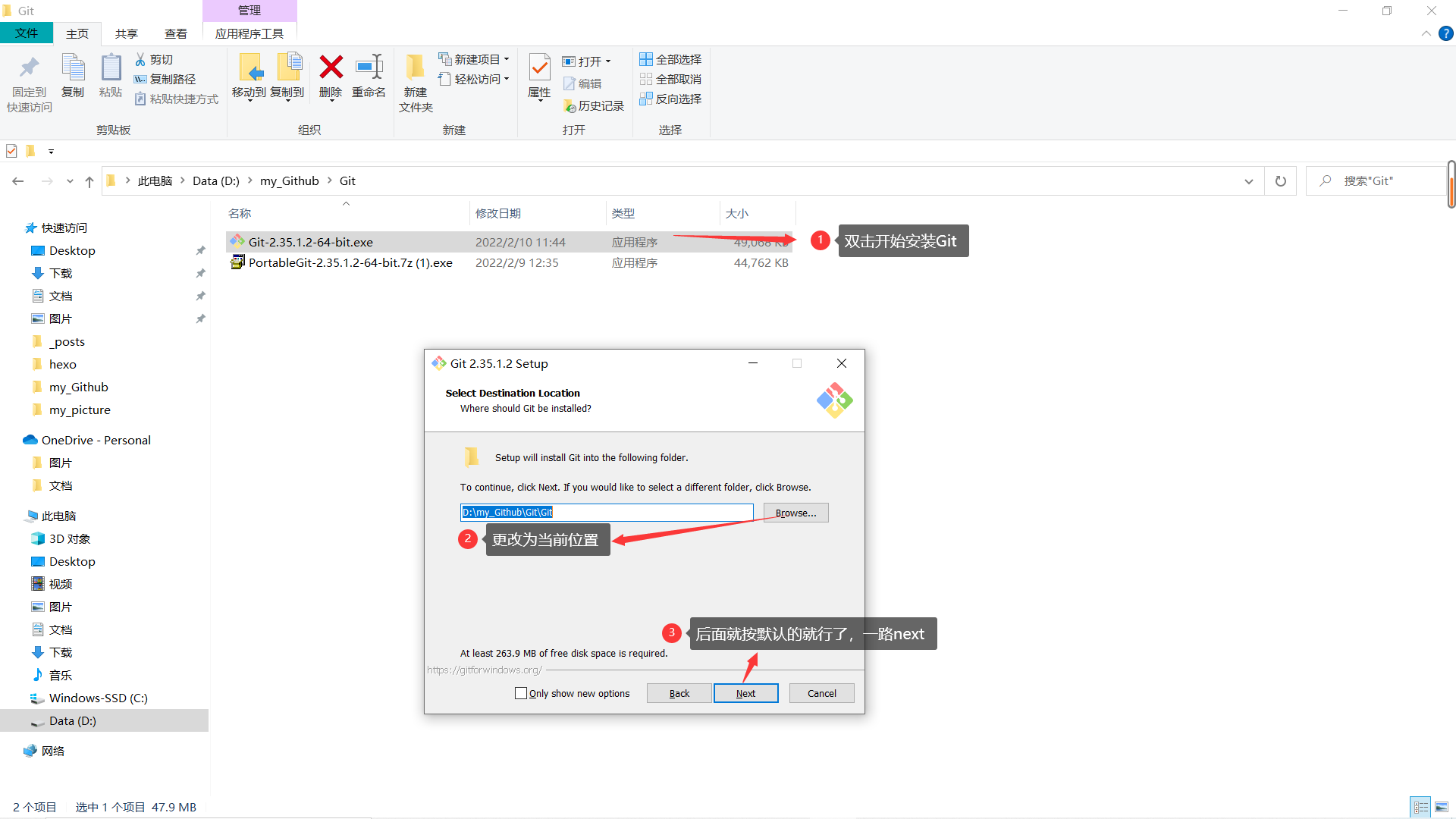Select hexo folder in quick access
The height and width of the screenshot is (819, 1456).
[63, 364]
